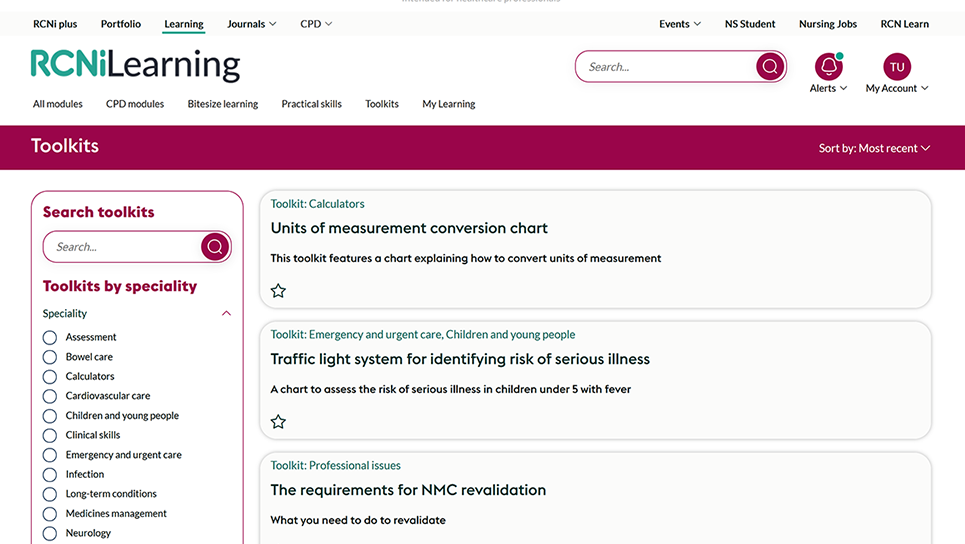Open the Portfolio top menu item
Screen dimensions: 965x544
(121, 24)
